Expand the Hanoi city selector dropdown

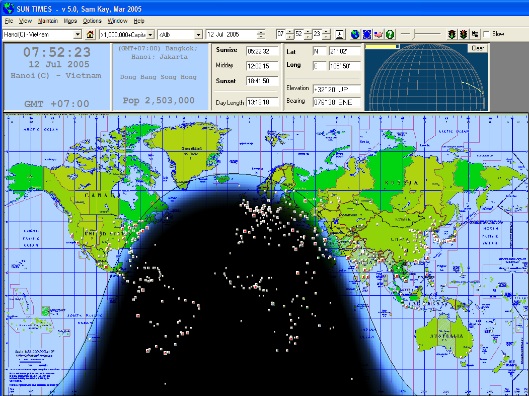[78, 34]
